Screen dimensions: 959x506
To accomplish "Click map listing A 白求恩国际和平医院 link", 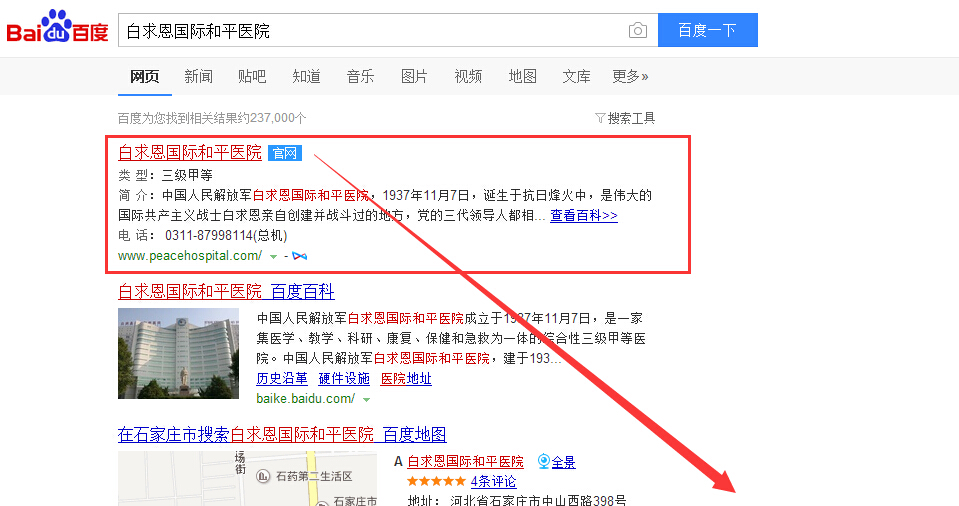I will point(465,461).
